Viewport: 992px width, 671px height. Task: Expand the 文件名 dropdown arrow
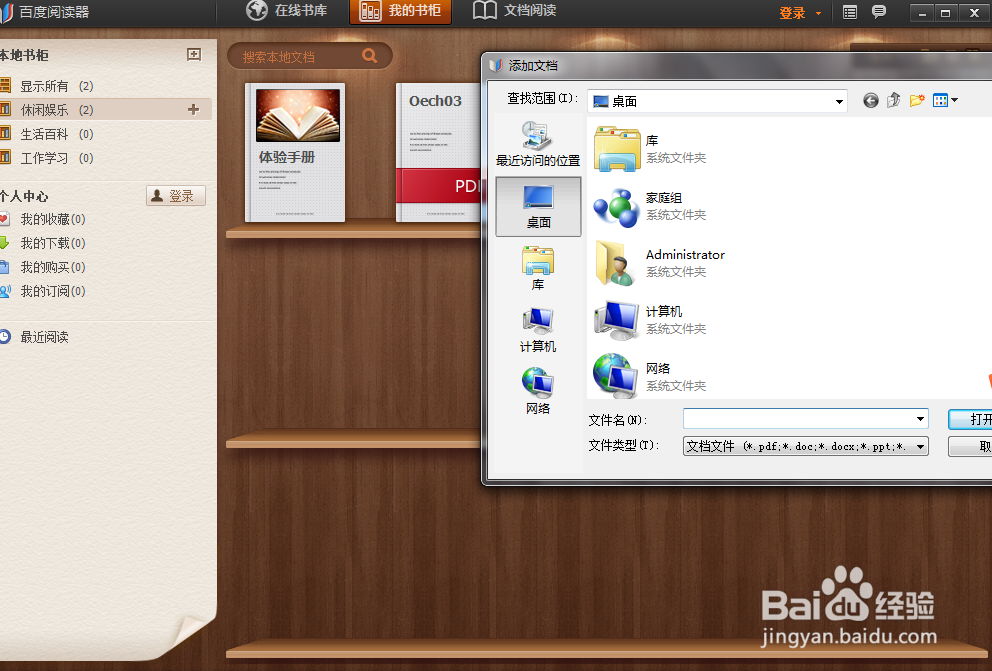[921, 419]
